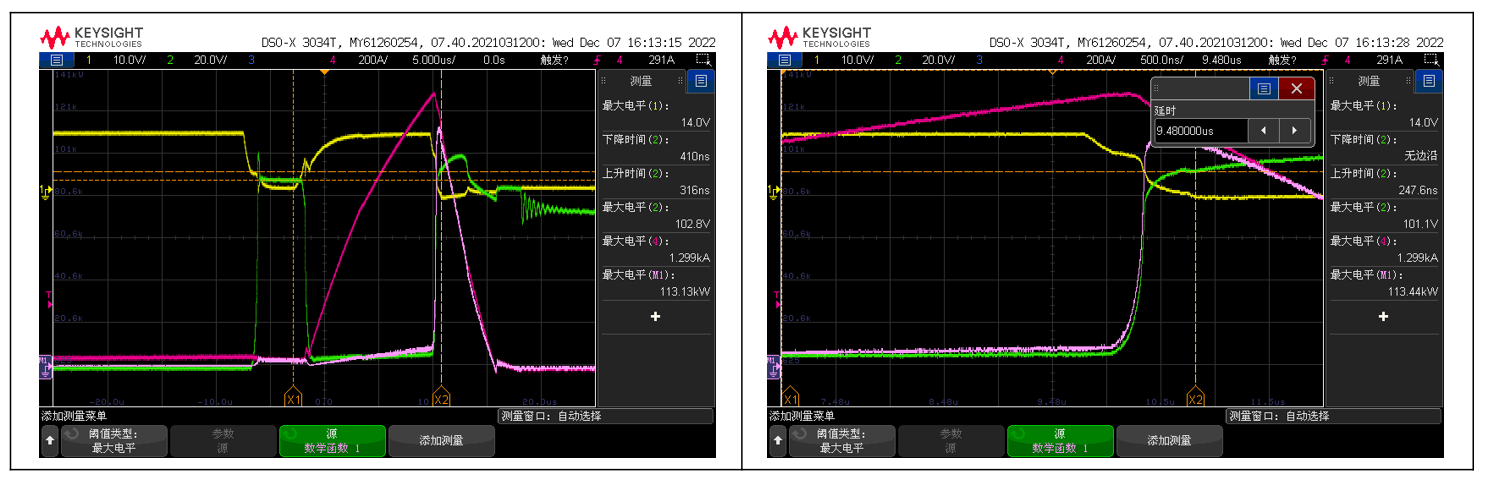
Task: Click zoom box icon in left oscilloscope header
Action: [703, 60]
